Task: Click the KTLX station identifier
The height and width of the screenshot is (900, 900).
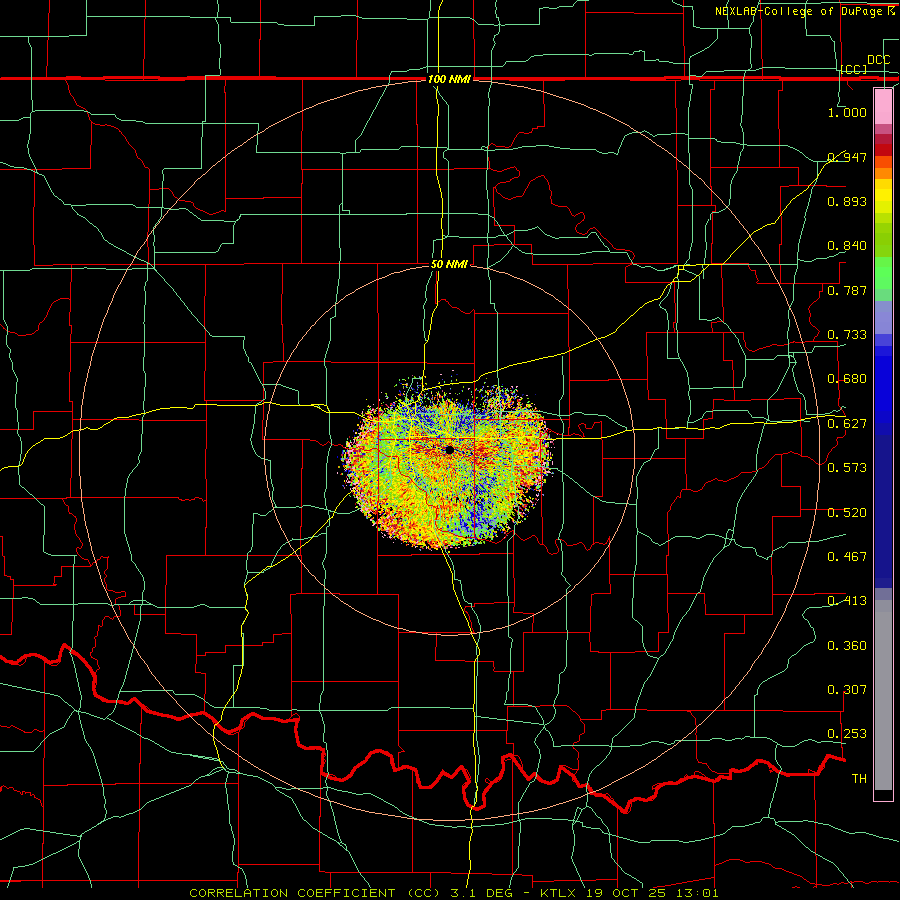Action: click(560, 893)
